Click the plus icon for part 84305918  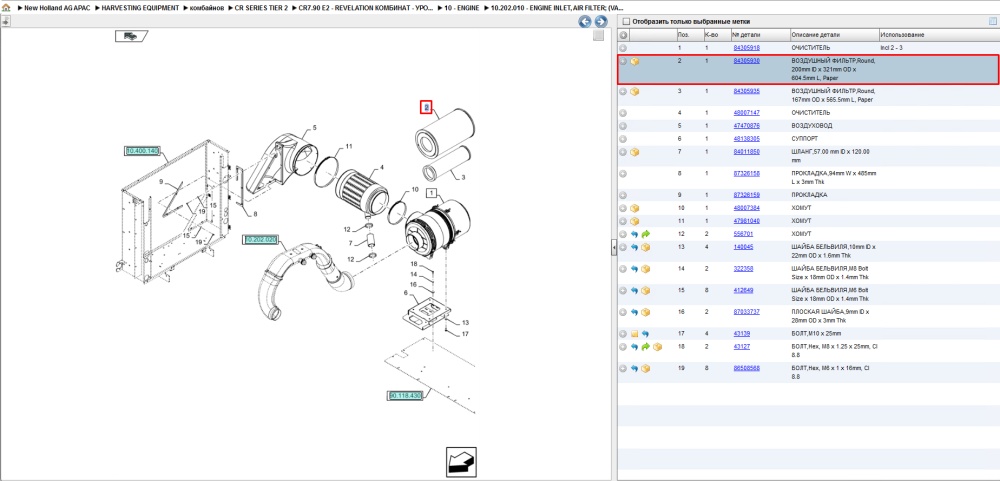tap(624, 48)
